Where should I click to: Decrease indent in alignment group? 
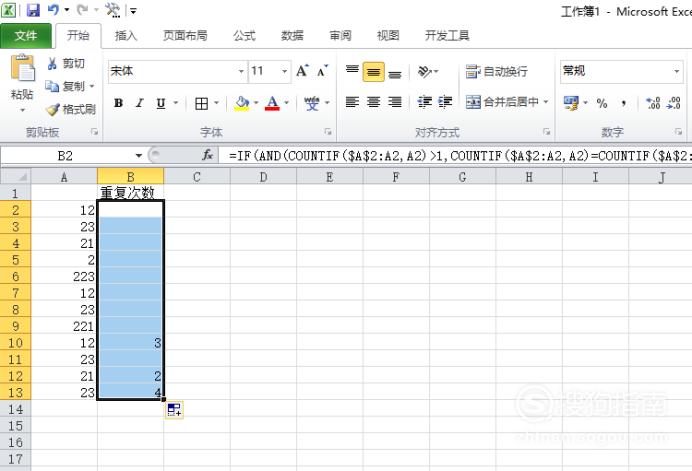tap(425, 102)
